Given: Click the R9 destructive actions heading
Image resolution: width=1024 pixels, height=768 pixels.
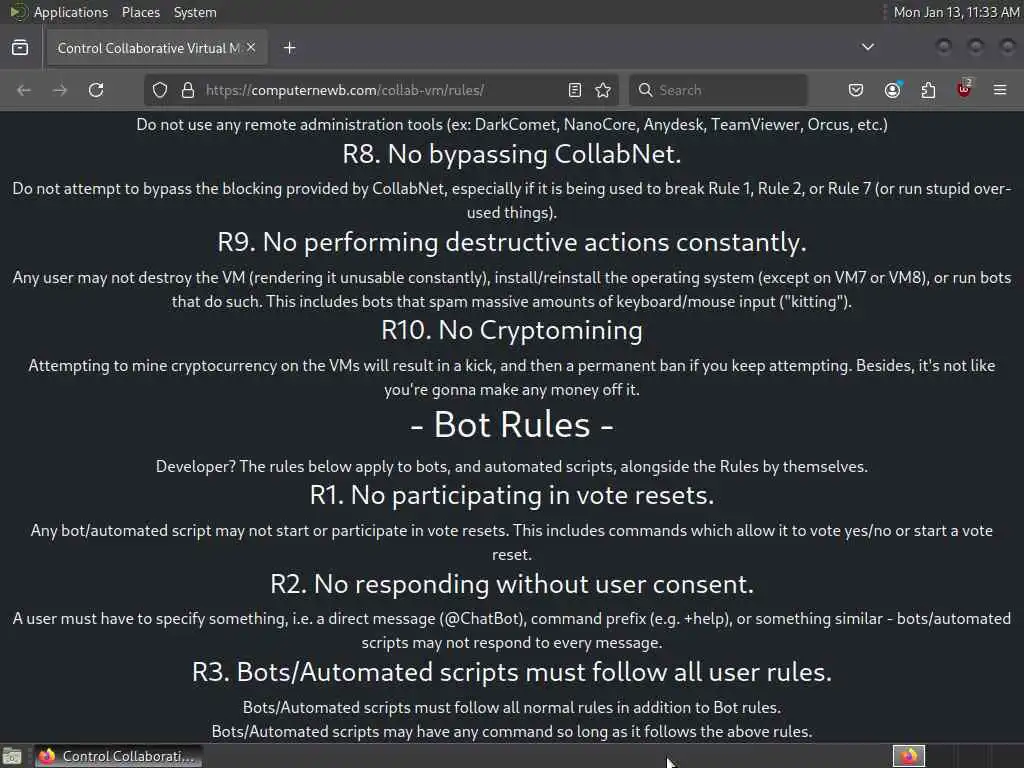Looking at the screenshot, I should [512, 243].
